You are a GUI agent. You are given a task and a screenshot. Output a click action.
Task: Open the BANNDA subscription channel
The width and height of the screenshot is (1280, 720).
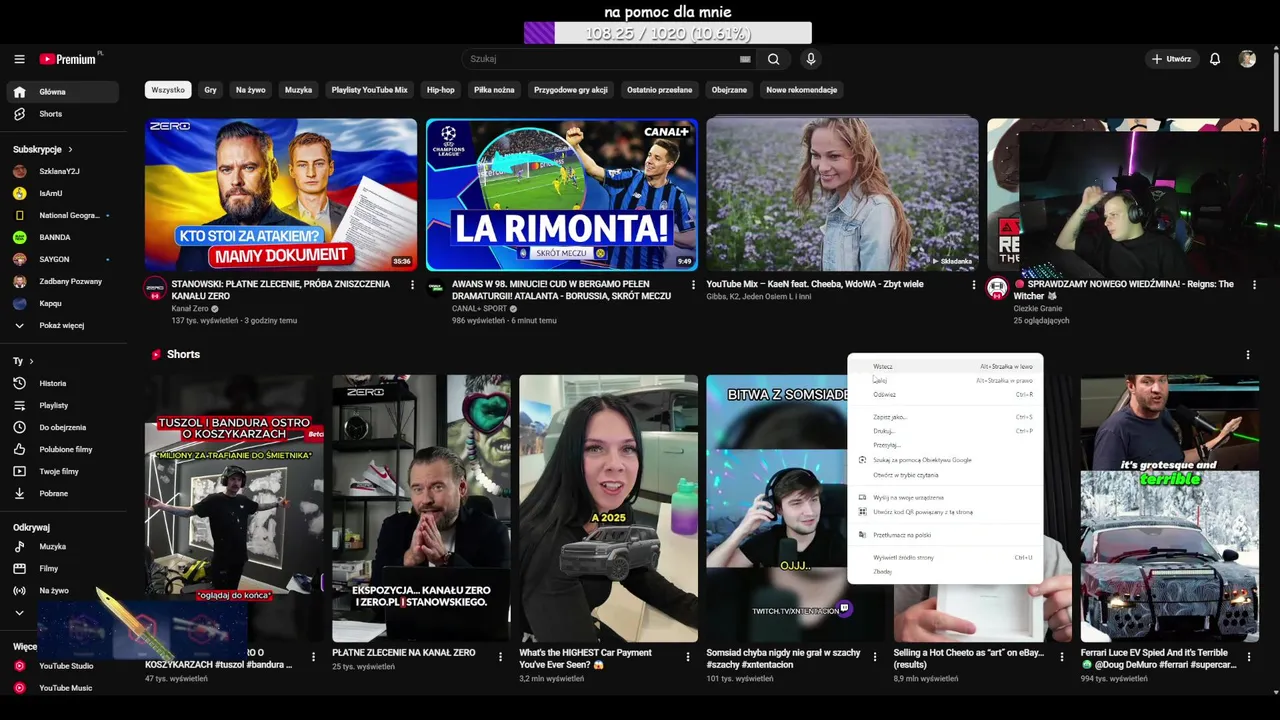coord(62,237)
